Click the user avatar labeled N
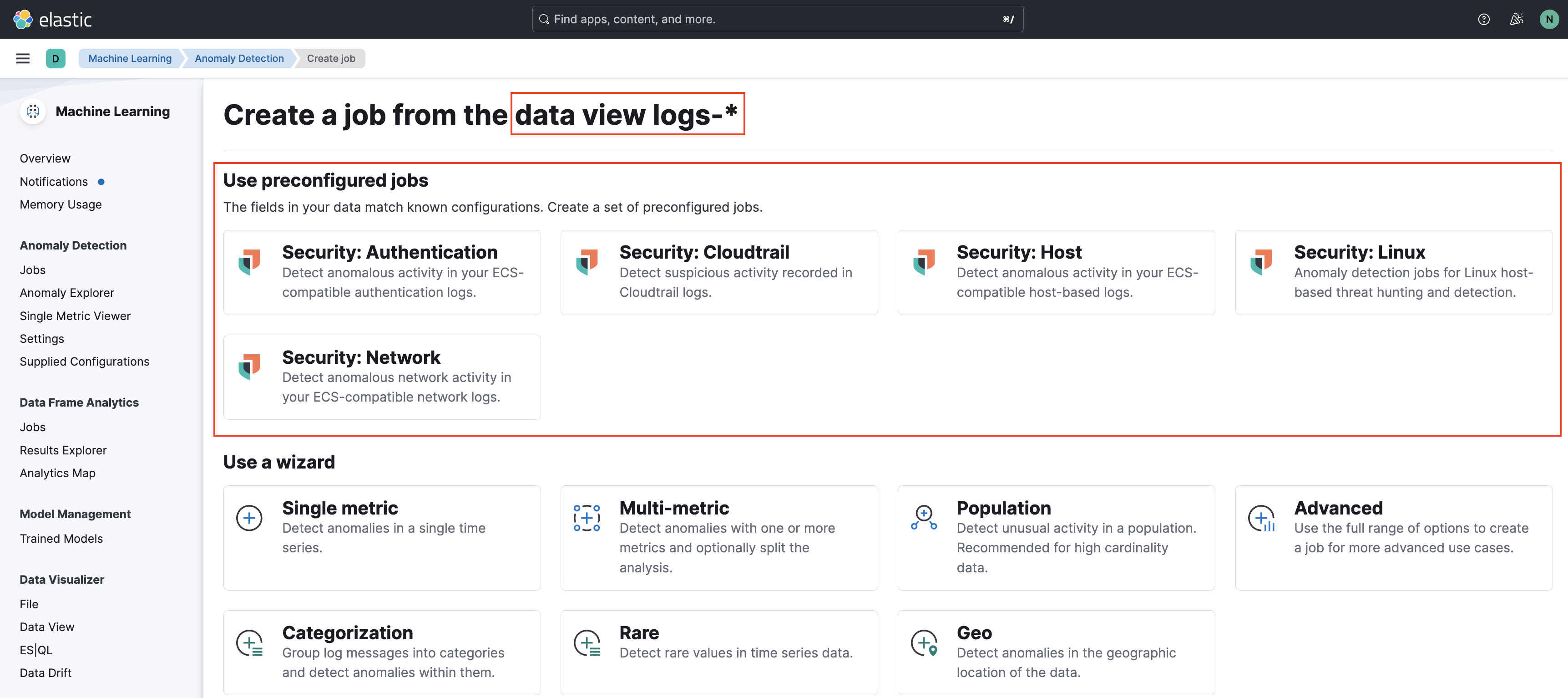The image size is (1568, 698). [1548, 19]
